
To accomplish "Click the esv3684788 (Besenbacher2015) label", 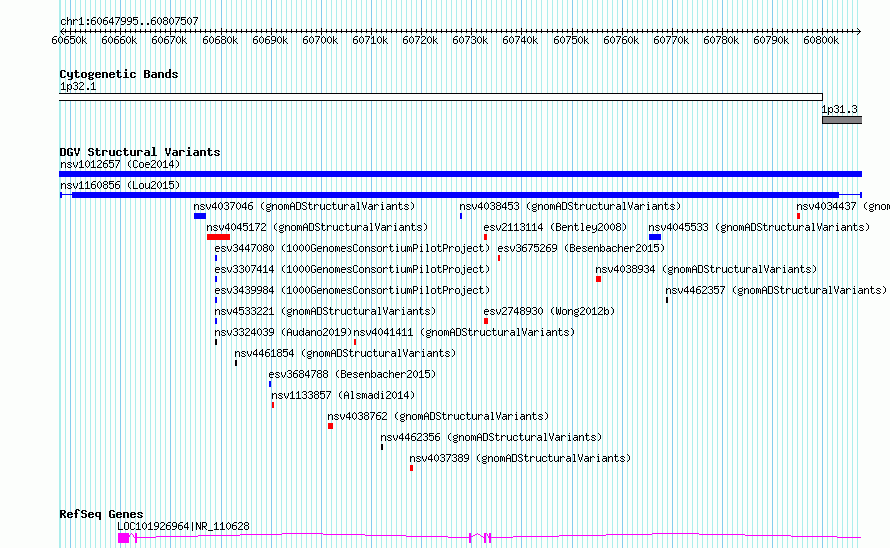I will click(x=352, y=375).
